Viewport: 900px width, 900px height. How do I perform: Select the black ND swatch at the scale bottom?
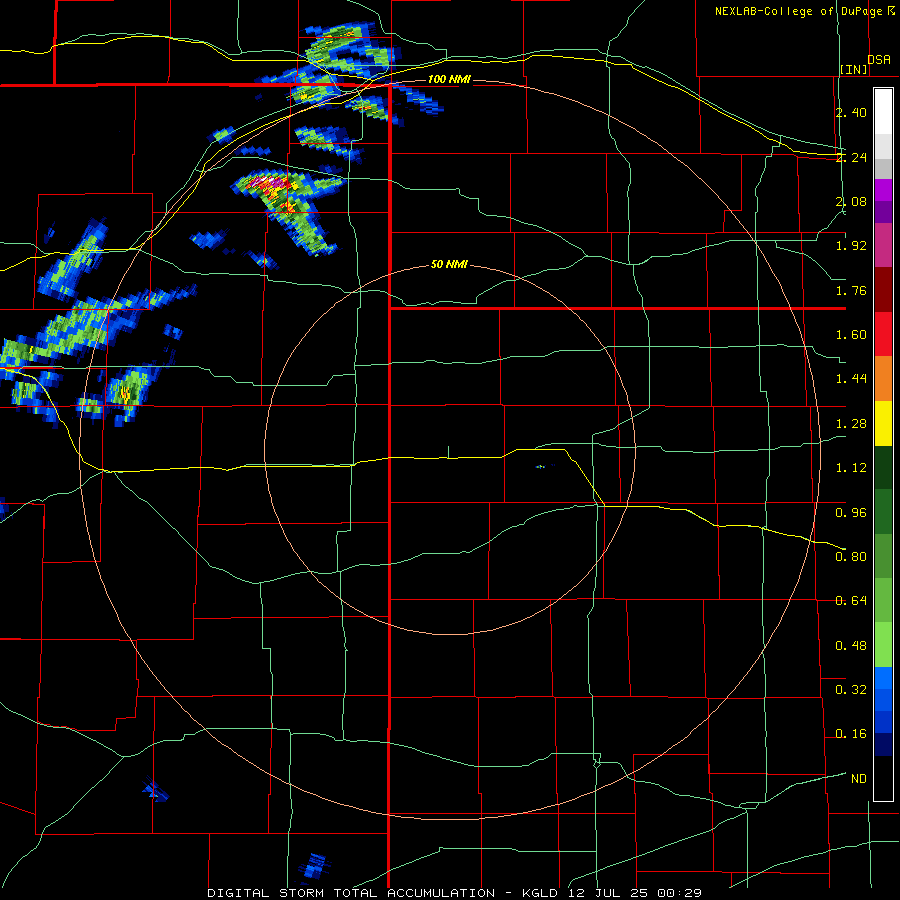click(883, 778)
